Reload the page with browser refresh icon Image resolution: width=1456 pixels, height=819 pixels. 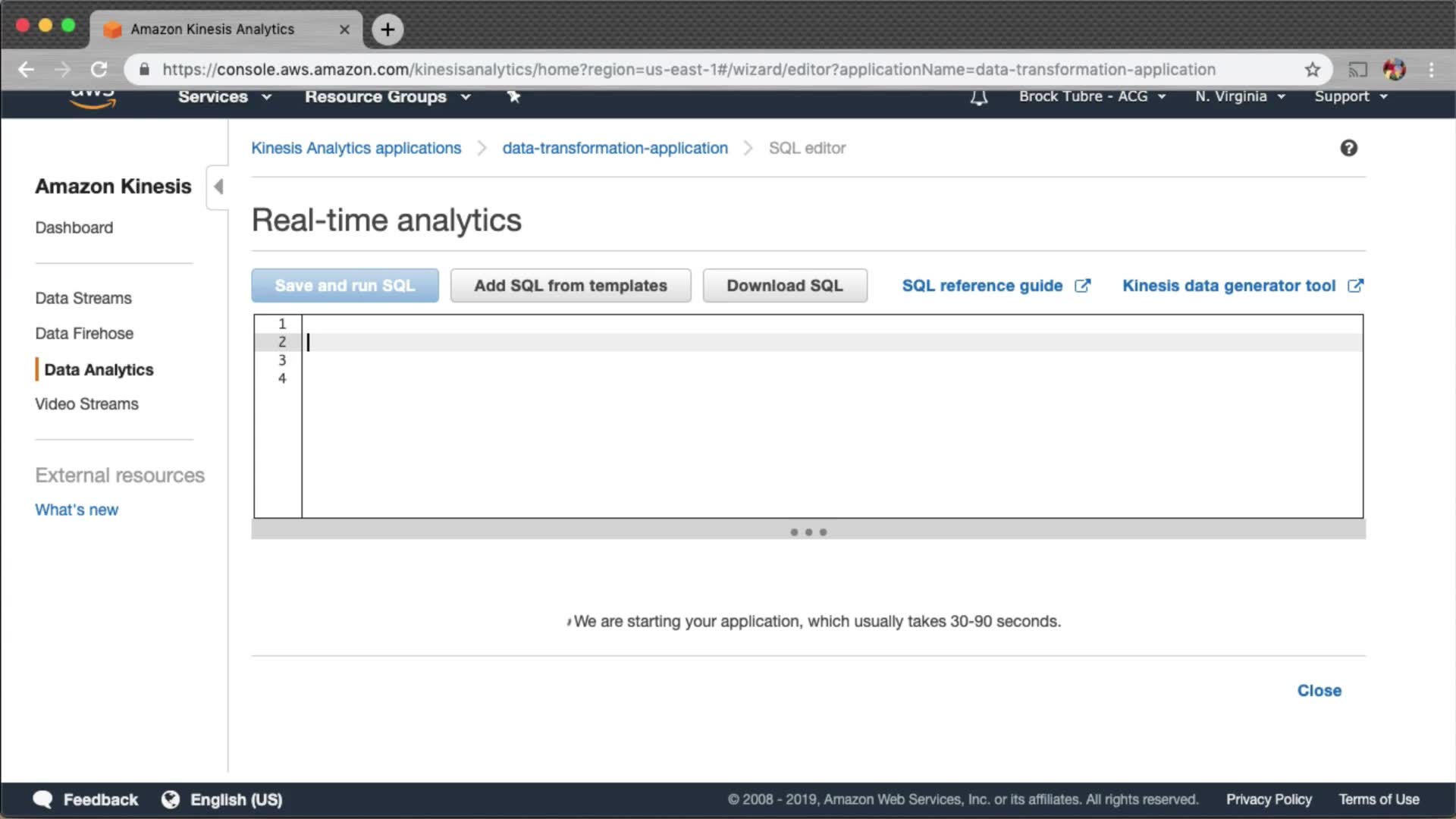(x=99, y=70)
